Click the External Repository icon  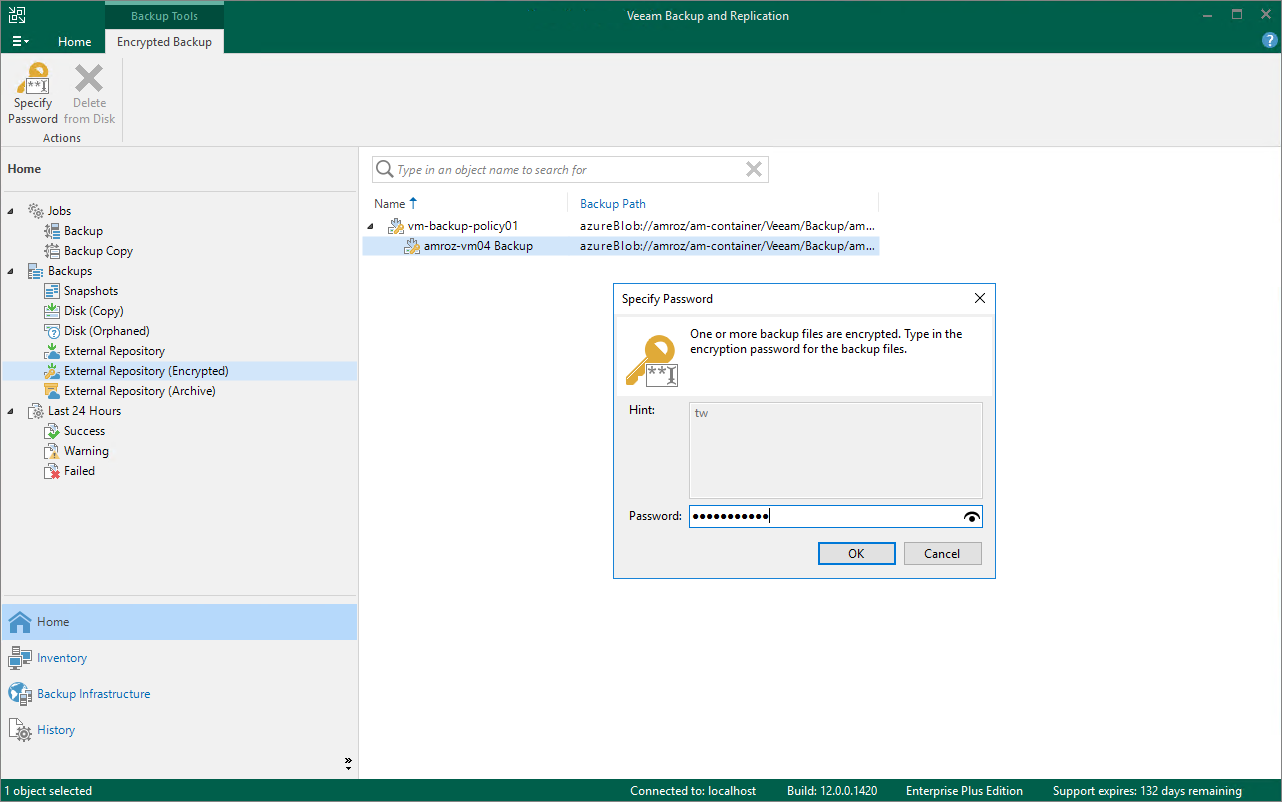(x=52, y=351)
